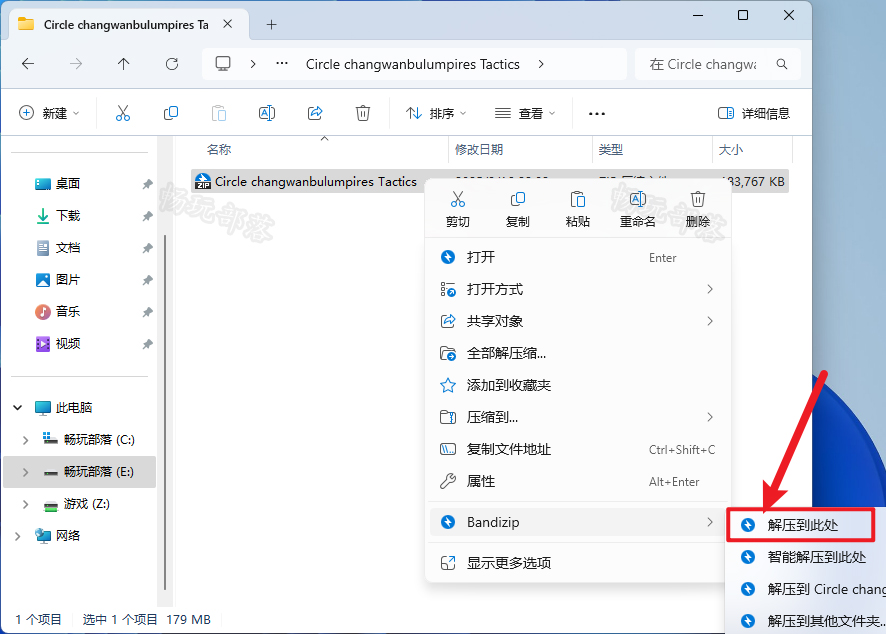This screenshot has height=634, width=886.
Task: Select 全部解压缩... in the context menu
Action: [578, 353]
